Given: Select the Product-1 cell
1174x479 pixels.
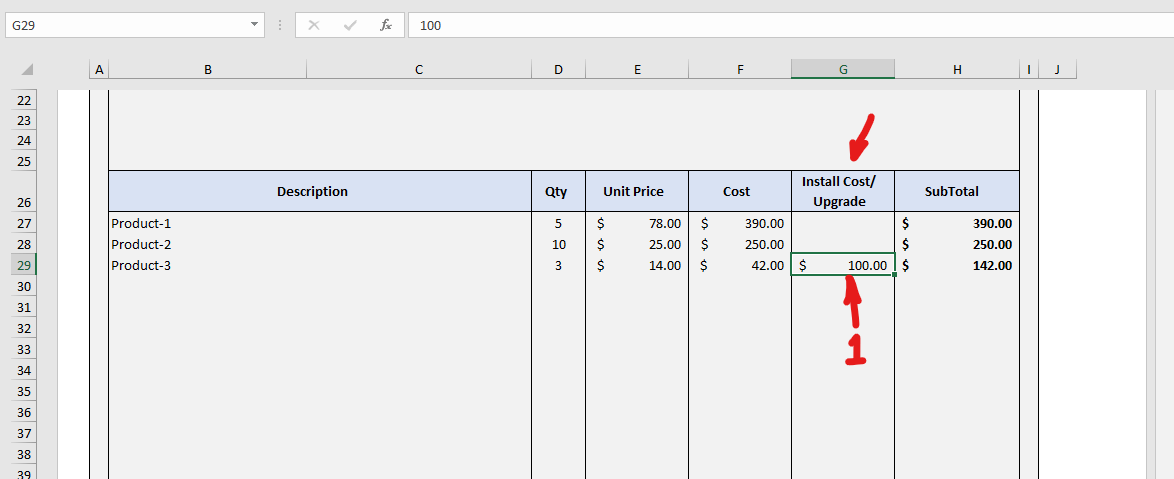Looking at the screenshot, I should click(320, 223).
